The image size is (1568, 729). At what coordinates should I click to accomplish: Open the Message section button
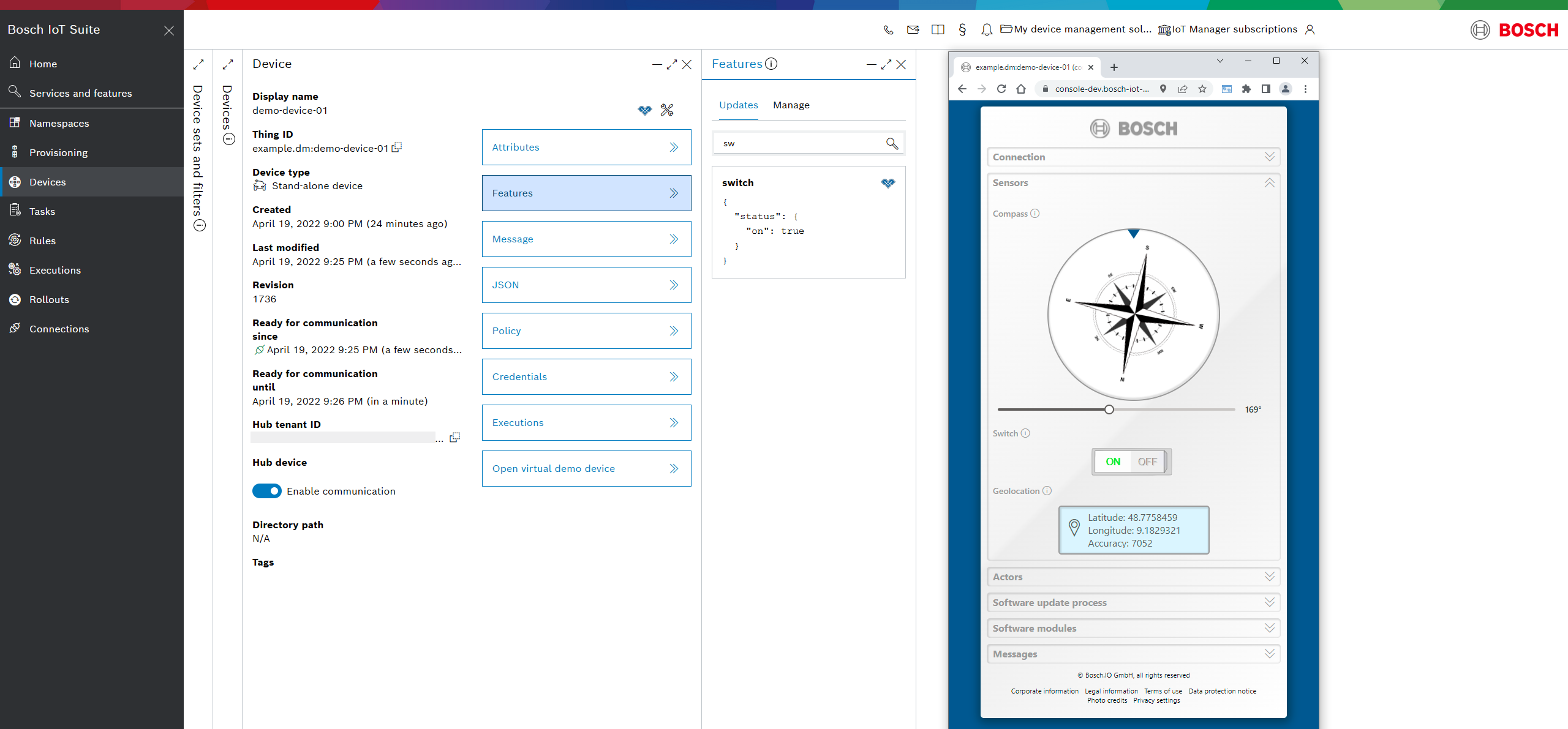pyautogui.click(x=586, y=239)
